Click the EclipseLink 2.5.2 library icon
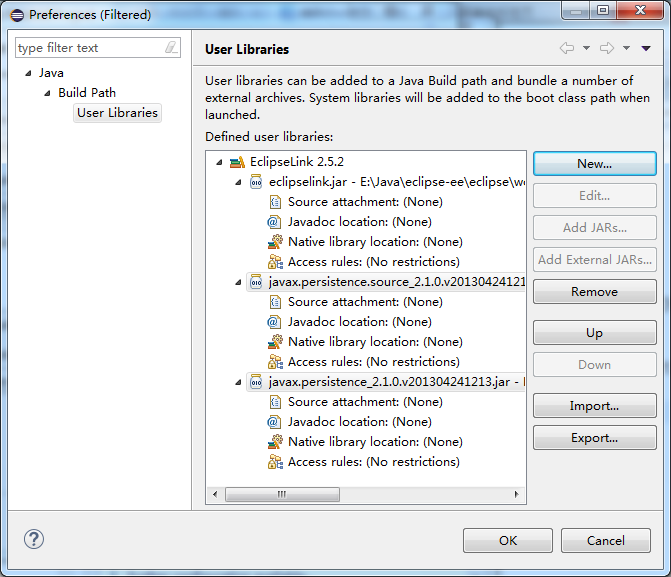671x577 pixels. (237, 162)
